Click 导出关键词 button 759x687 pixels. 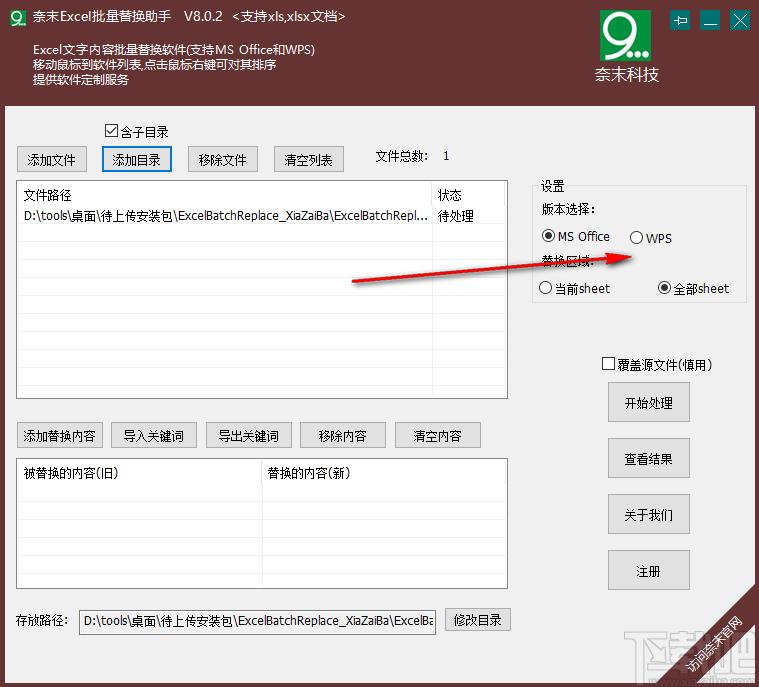(x=249, y=435)
